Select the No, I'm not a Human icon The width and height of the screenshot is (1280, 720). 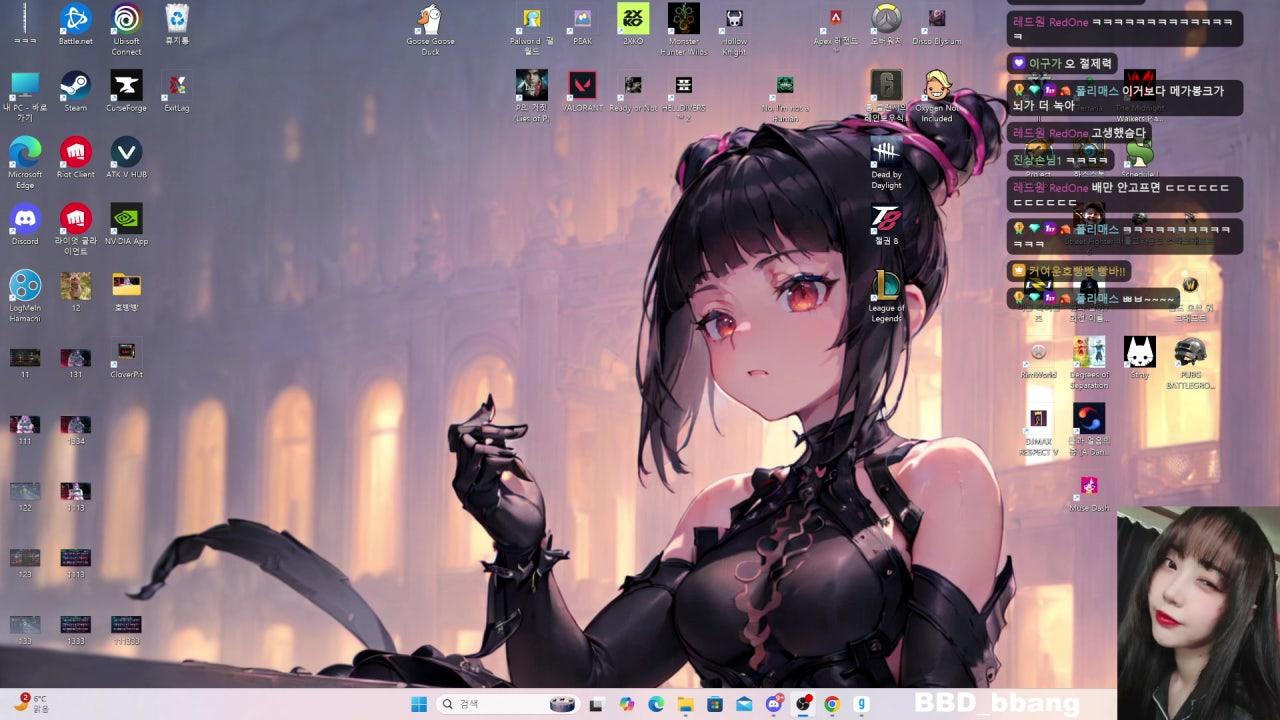[785, 96]
